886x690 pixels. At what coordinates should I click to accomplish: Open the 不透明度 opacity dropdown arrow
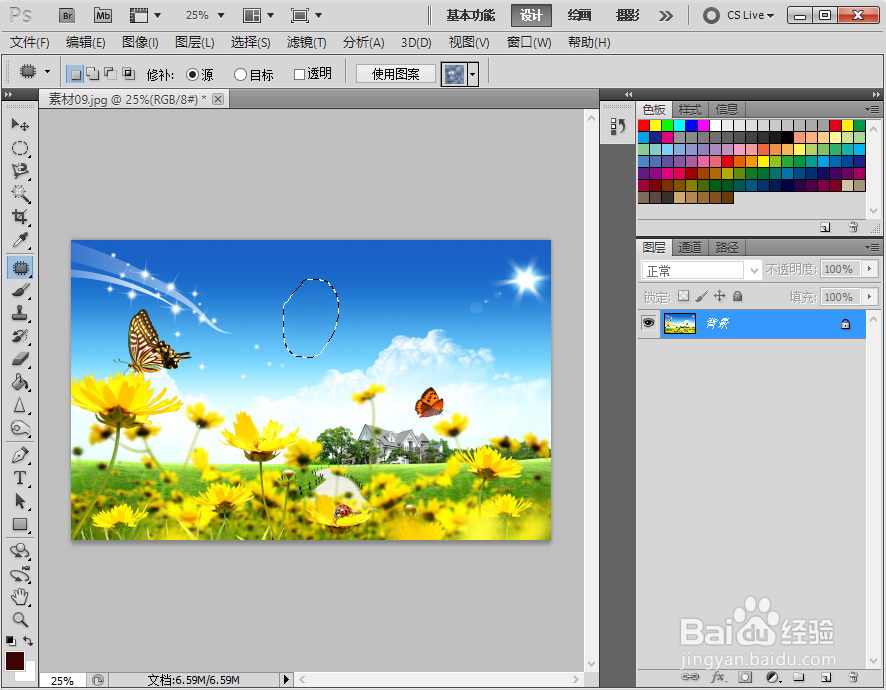[868, 269]
